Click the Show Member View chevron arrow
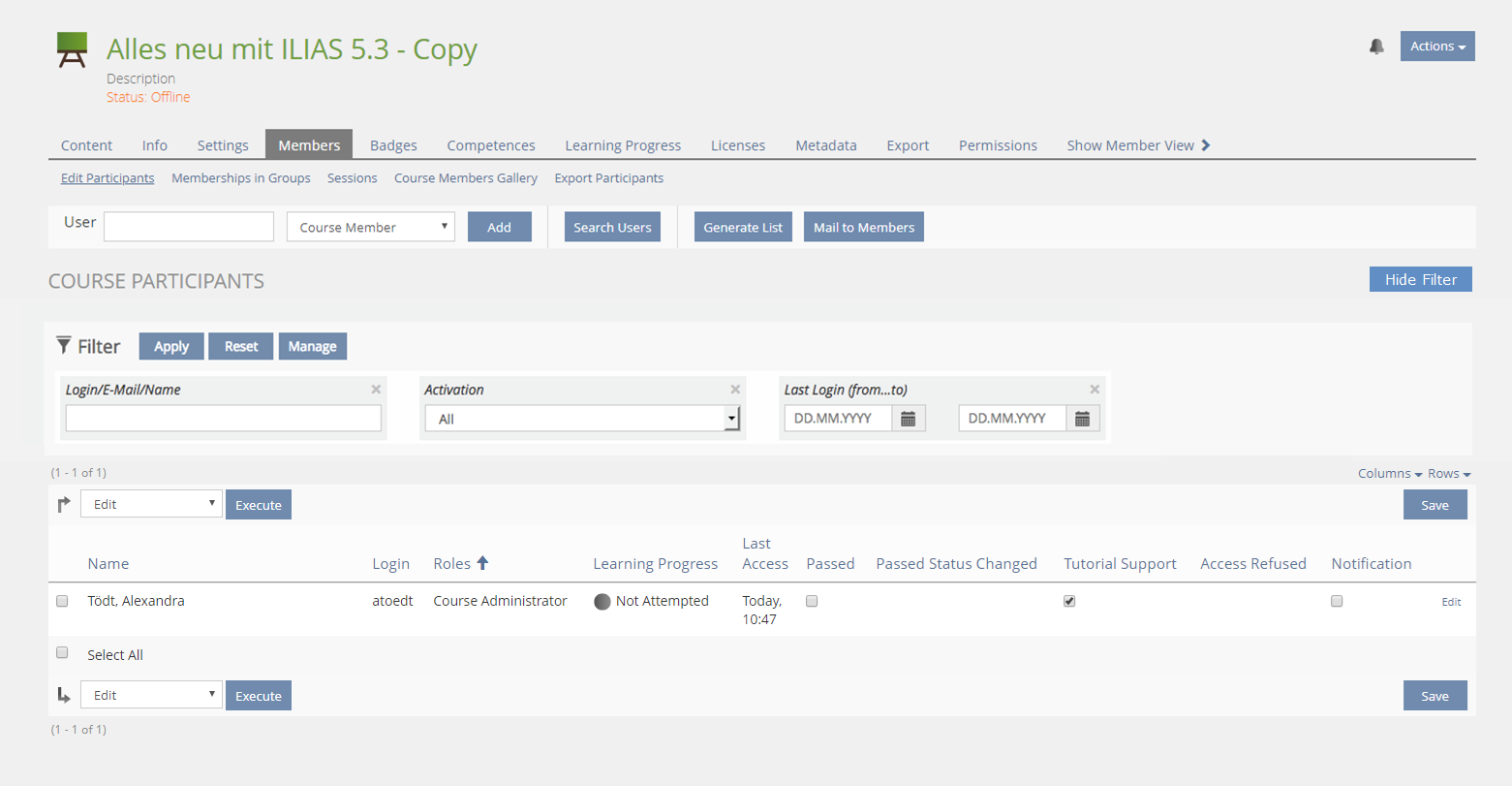This screenshot has height=786, width=1512. (x=1206, y=145)
